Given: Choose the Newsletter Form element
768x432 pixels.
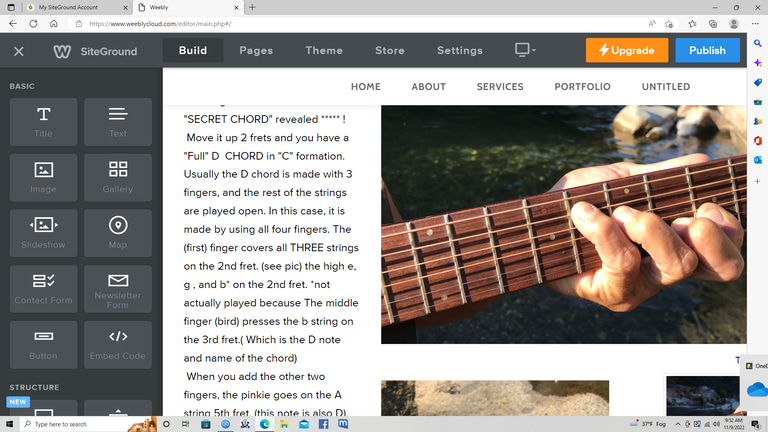Looking at the screenshot, I should tap(118, 289).
